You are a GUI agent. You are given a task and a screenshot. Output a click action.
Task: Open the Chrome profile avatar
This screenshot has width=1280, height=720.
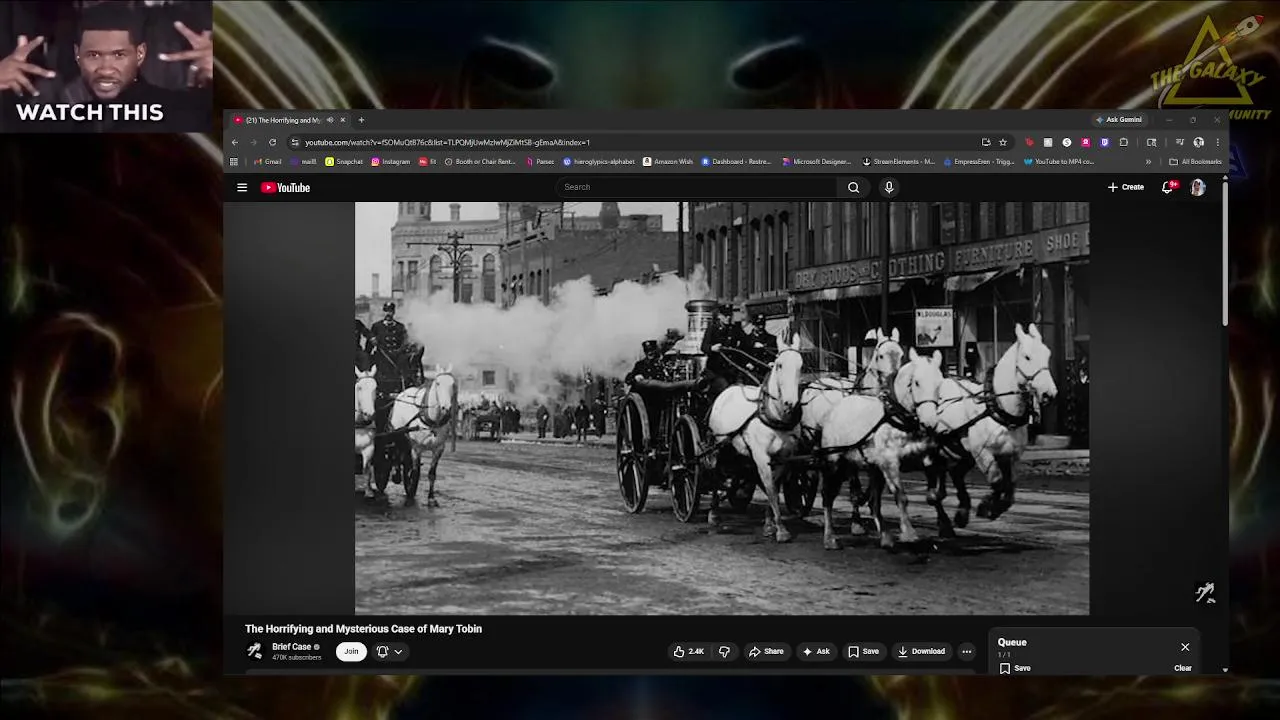pyautogui.click(x=1198, y=142)
